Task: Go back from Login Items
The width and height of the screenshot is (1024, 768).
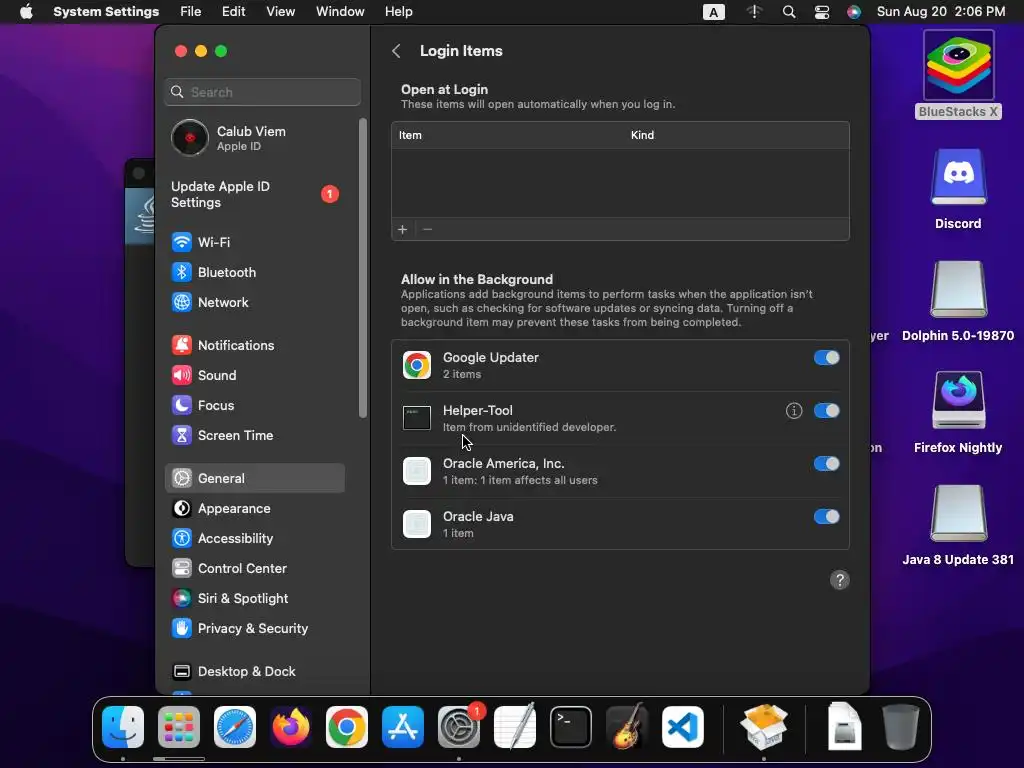Action: tap(396, 51)
